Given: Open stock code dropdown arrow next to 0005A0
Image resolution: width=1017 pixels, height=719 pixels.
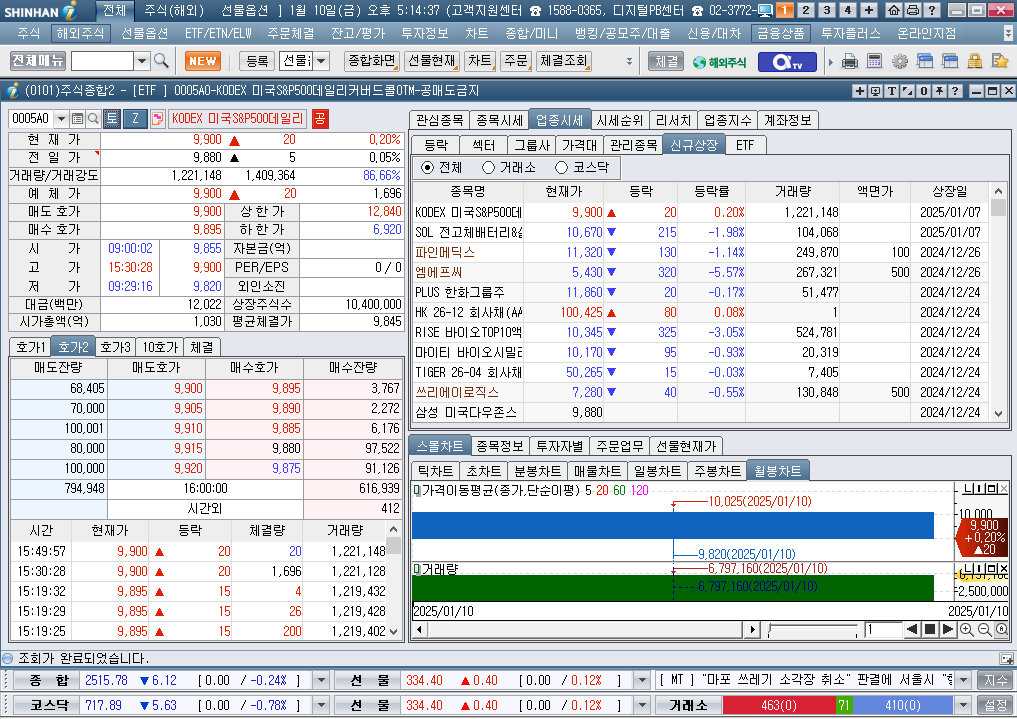Looking at the screenshot, I should click(62, 119).
